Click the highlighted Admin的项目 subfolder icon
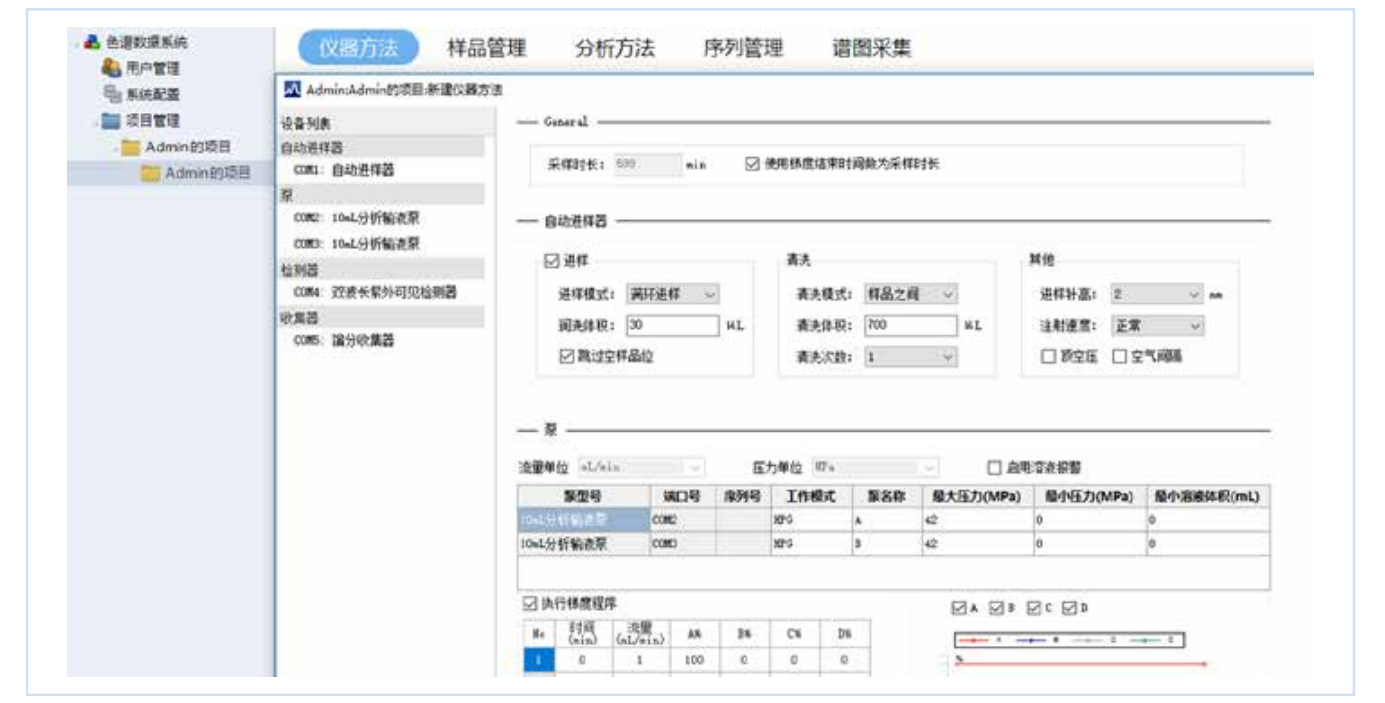Image resolution: width=1385 pixels, height=703 pixels. click(151, 174)
